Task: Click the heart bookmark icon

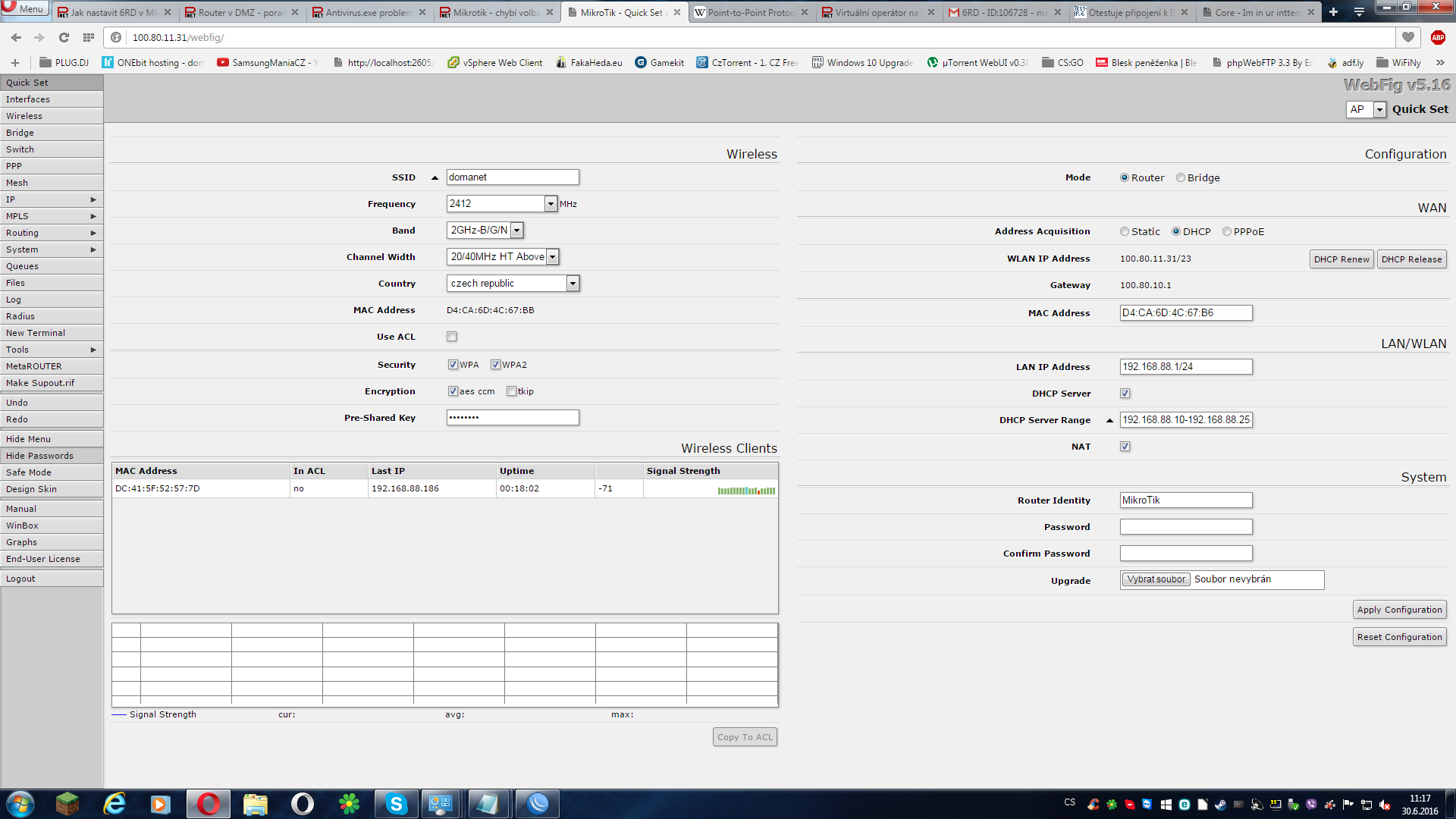Action: [1408, 37]
